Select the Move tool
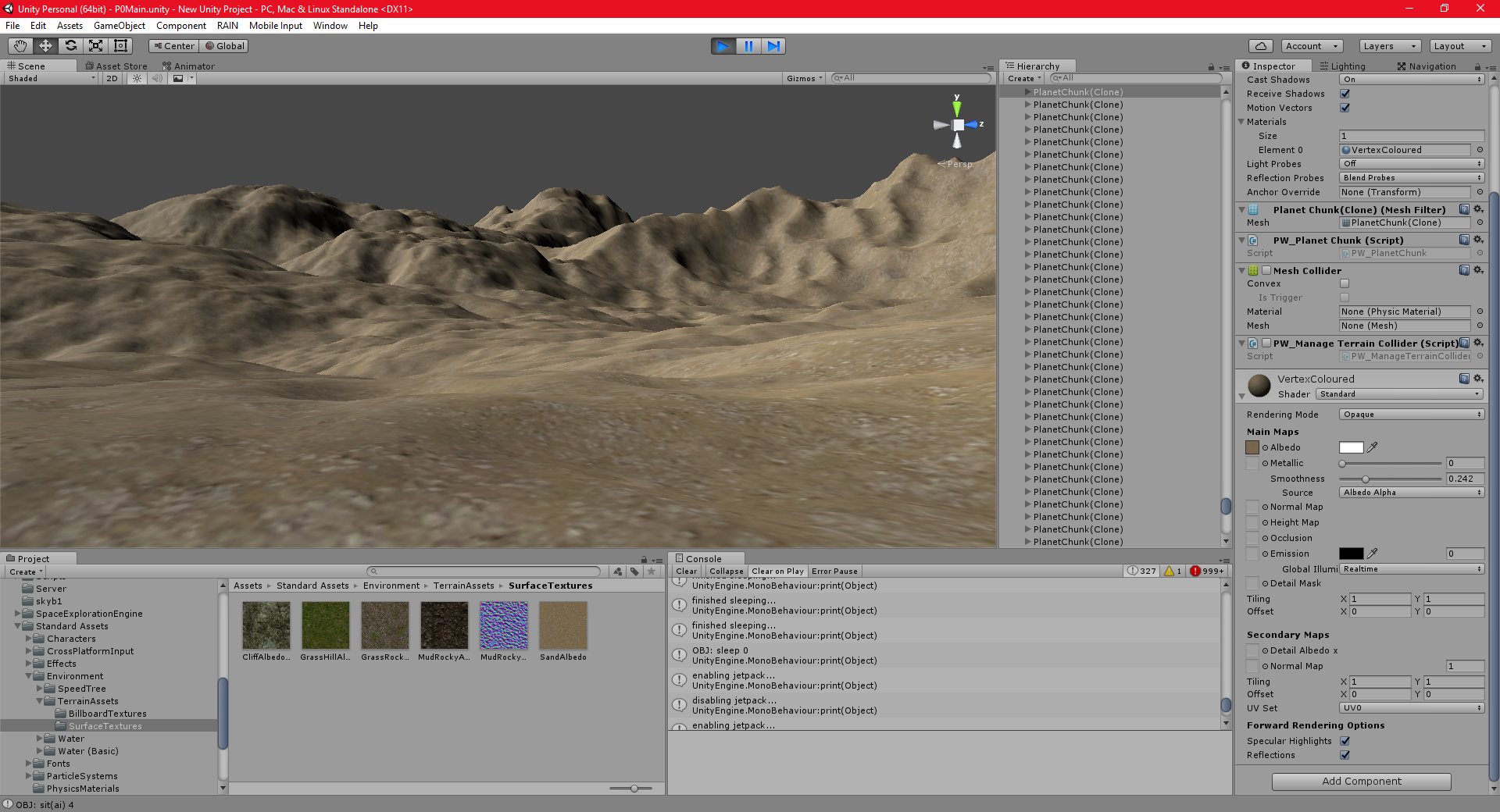 (45, 46)
